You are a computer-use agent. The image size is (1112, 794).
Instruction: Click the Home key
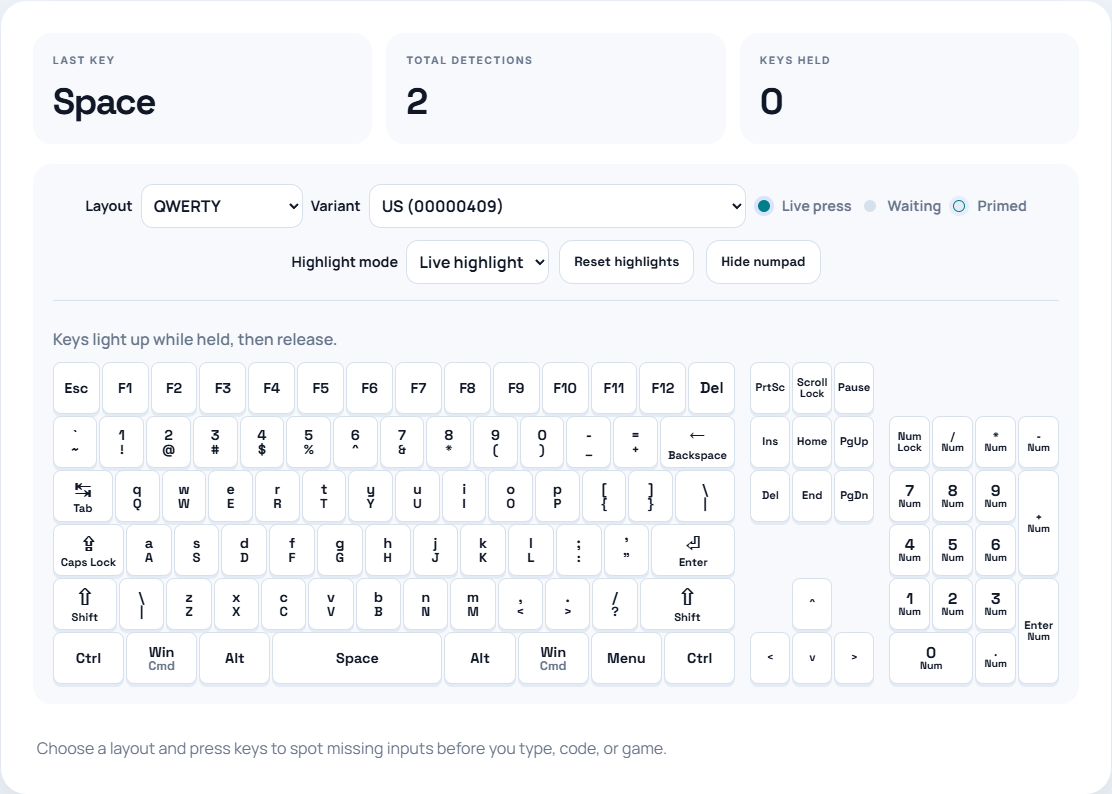[x=812, y=442]
